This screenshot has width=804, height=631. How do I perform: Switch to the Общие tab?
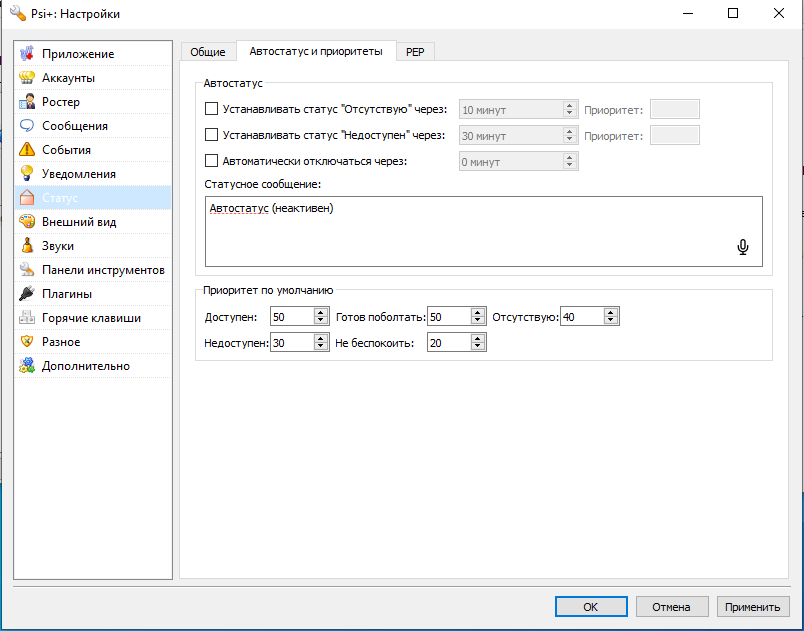(208, 52)
